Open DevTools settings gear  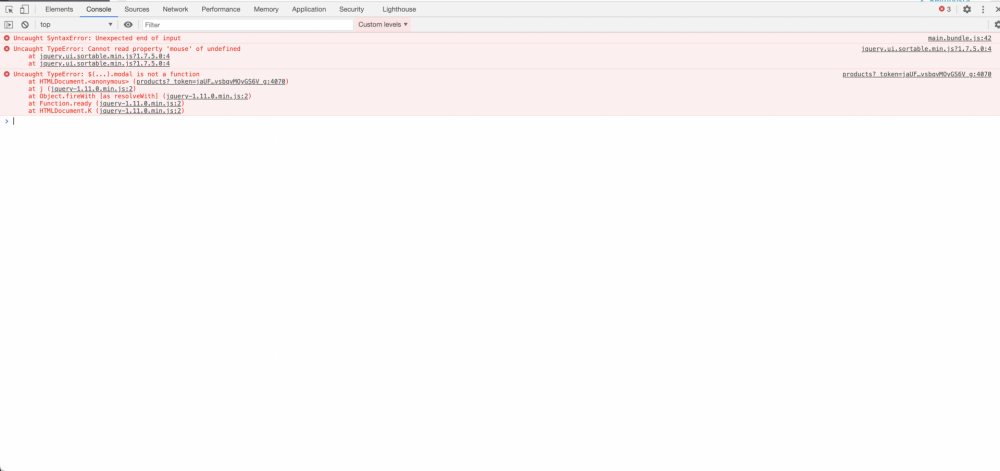(x=967, y=10)
